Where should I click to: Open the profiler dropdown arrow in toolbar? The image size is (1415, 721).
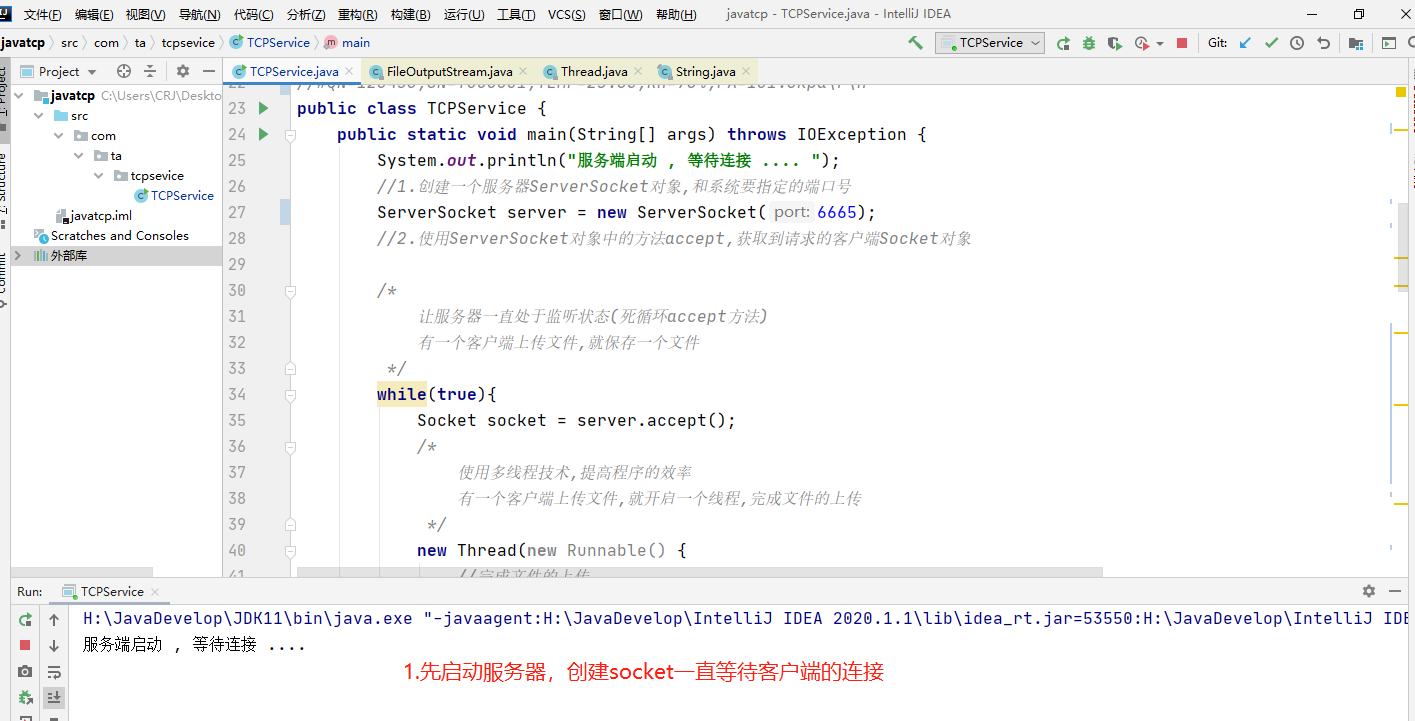point(1160,42)
